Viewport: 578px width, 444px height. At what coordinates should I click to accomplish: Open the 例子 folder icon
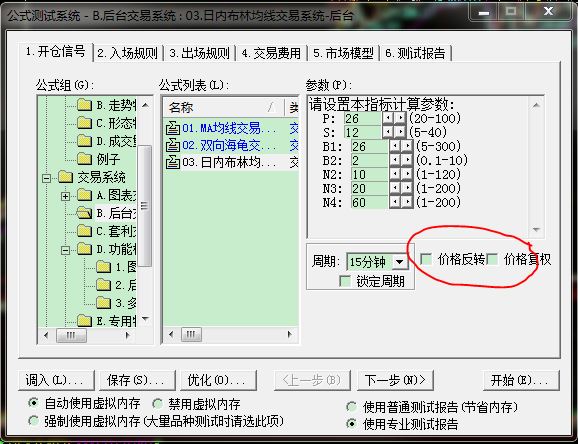84,159
